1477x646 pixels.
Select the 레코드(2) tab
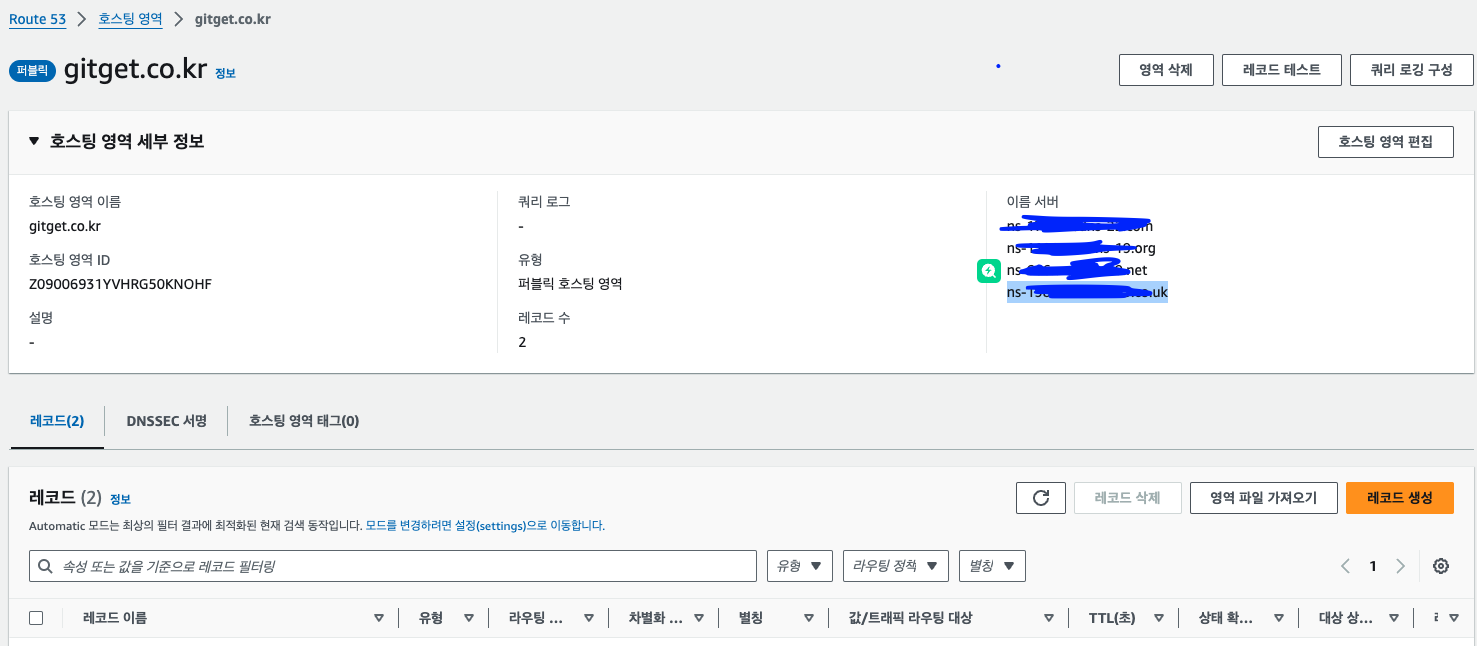click(57, 421)
